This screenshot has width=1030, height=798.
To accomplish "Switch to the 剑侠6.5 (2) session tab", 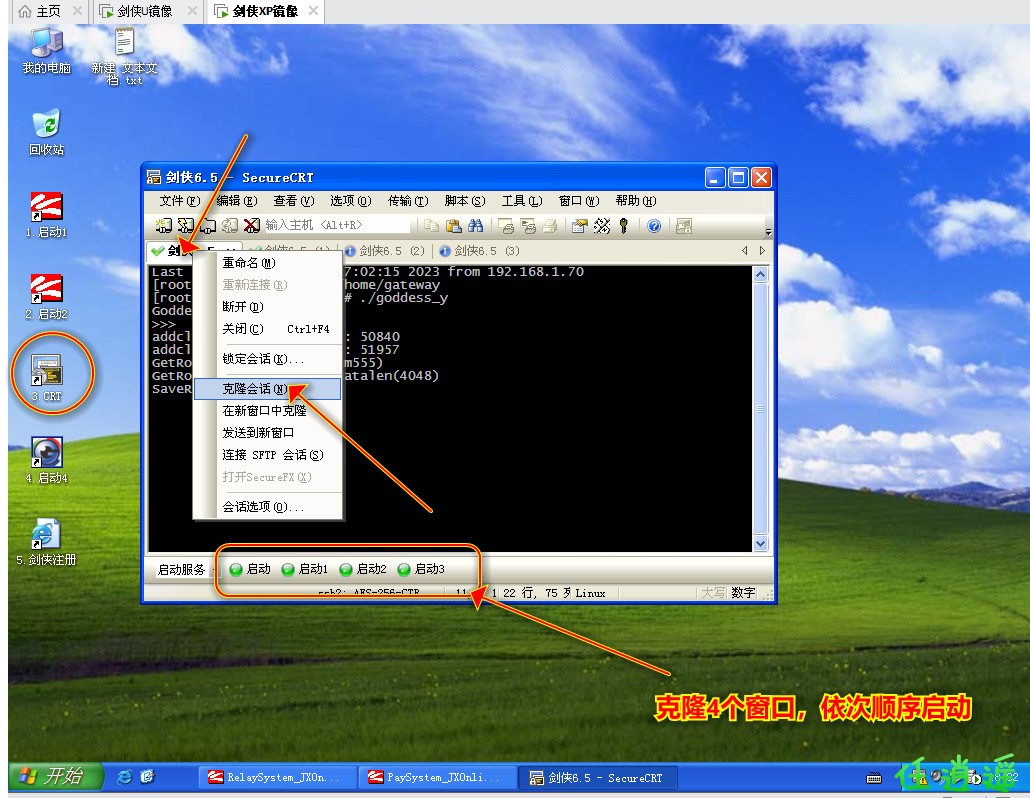I will (x=385, y=251).
